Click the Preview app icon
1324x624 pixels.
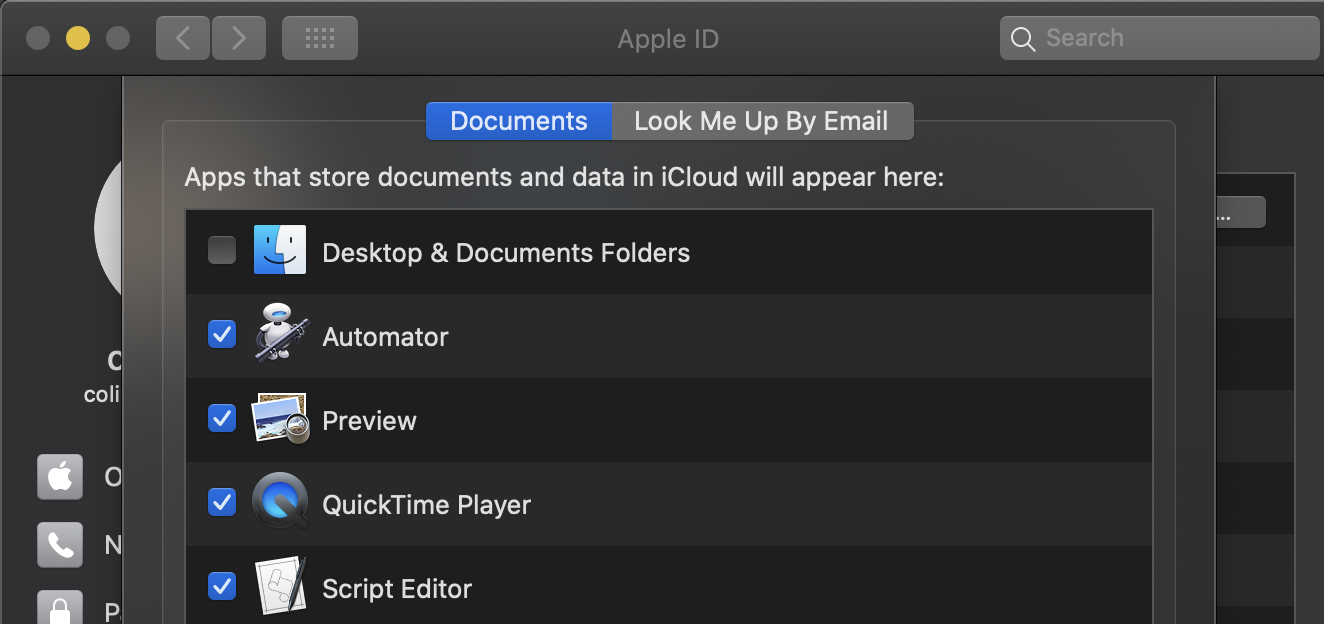tap(279, 418)
